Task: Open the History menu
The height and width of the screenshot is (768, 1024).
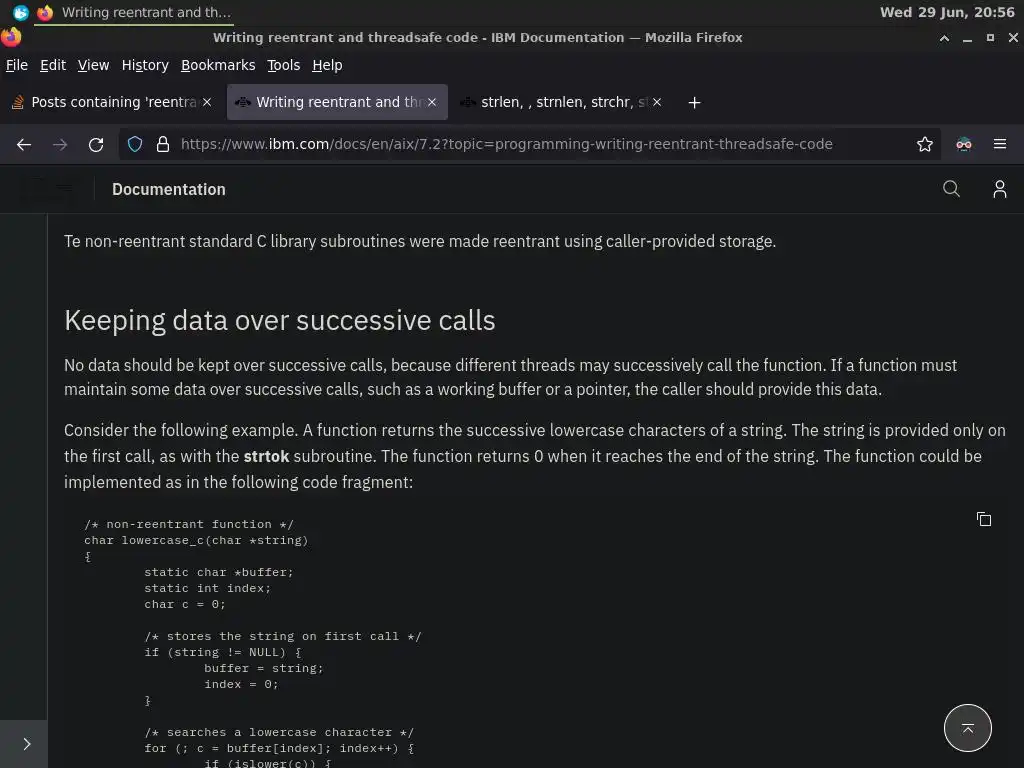Action: (145, 65)
